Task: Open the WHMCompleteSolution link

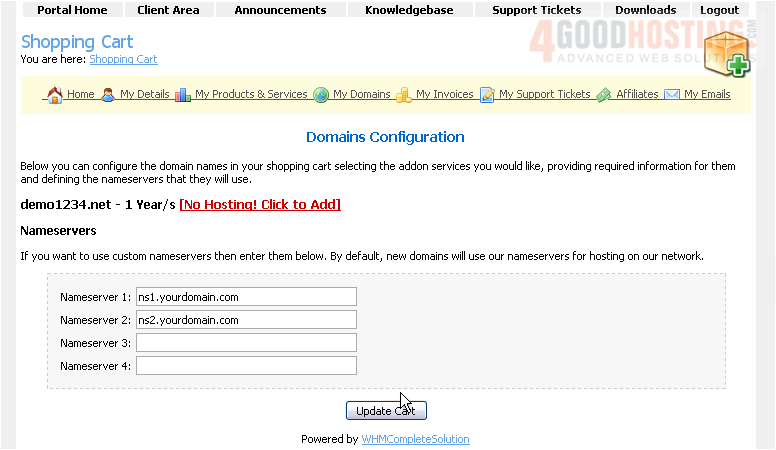Action: tap(415, 439)
